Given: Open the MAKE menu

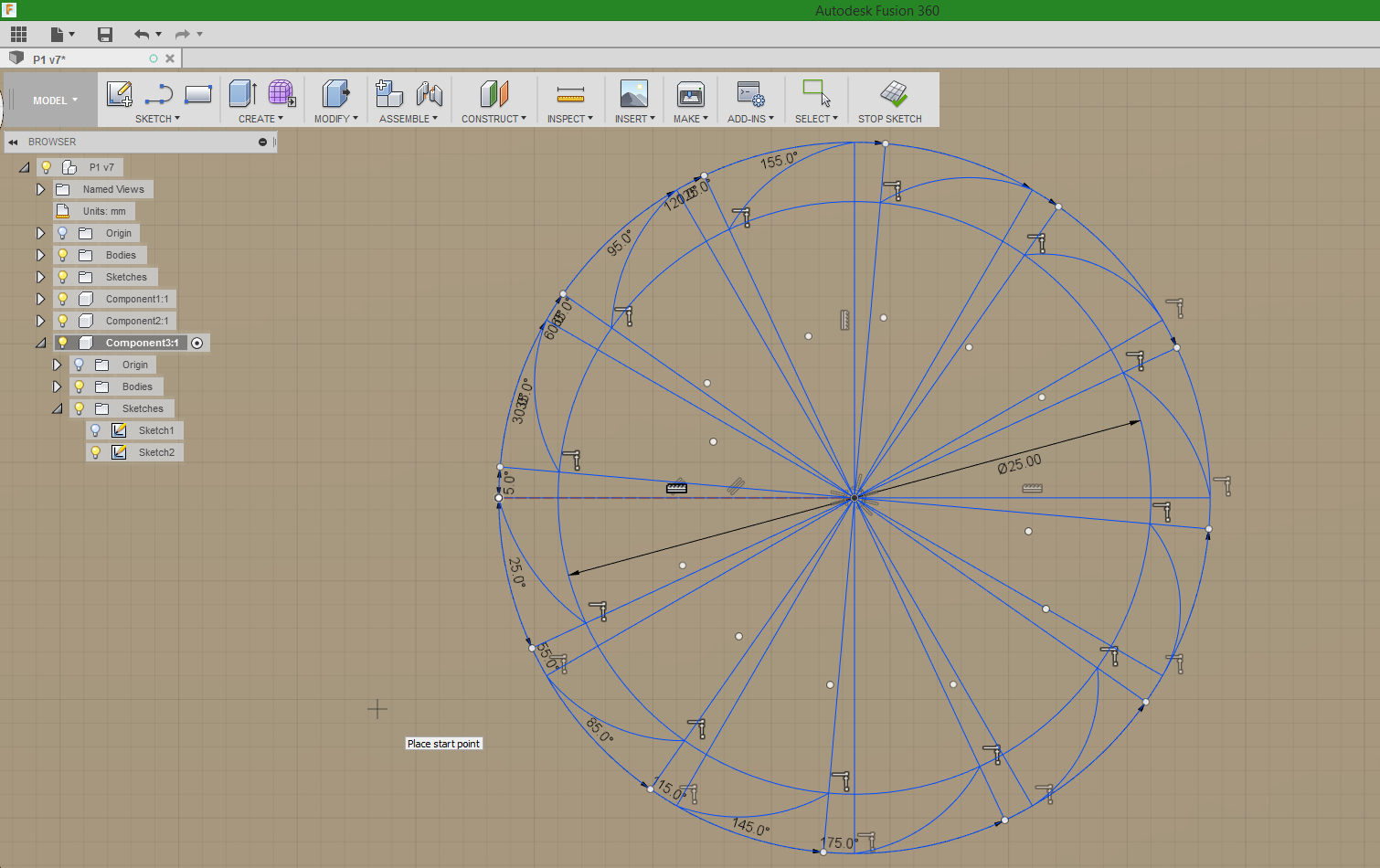Looking at the screenshot, I should pos(691,119).
